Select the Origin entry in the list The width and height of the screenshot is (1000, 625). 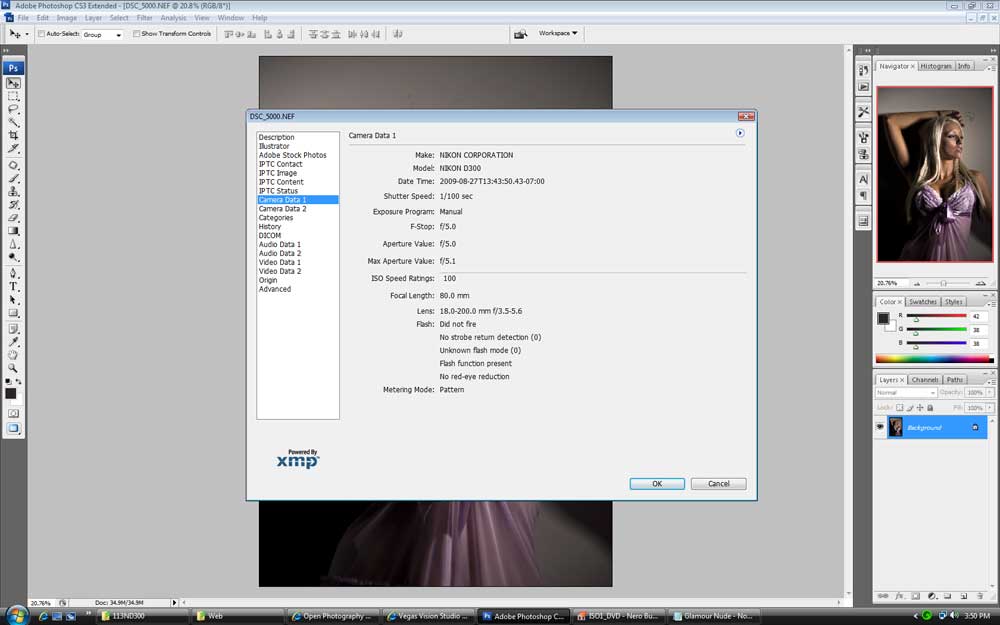point(268,280)
